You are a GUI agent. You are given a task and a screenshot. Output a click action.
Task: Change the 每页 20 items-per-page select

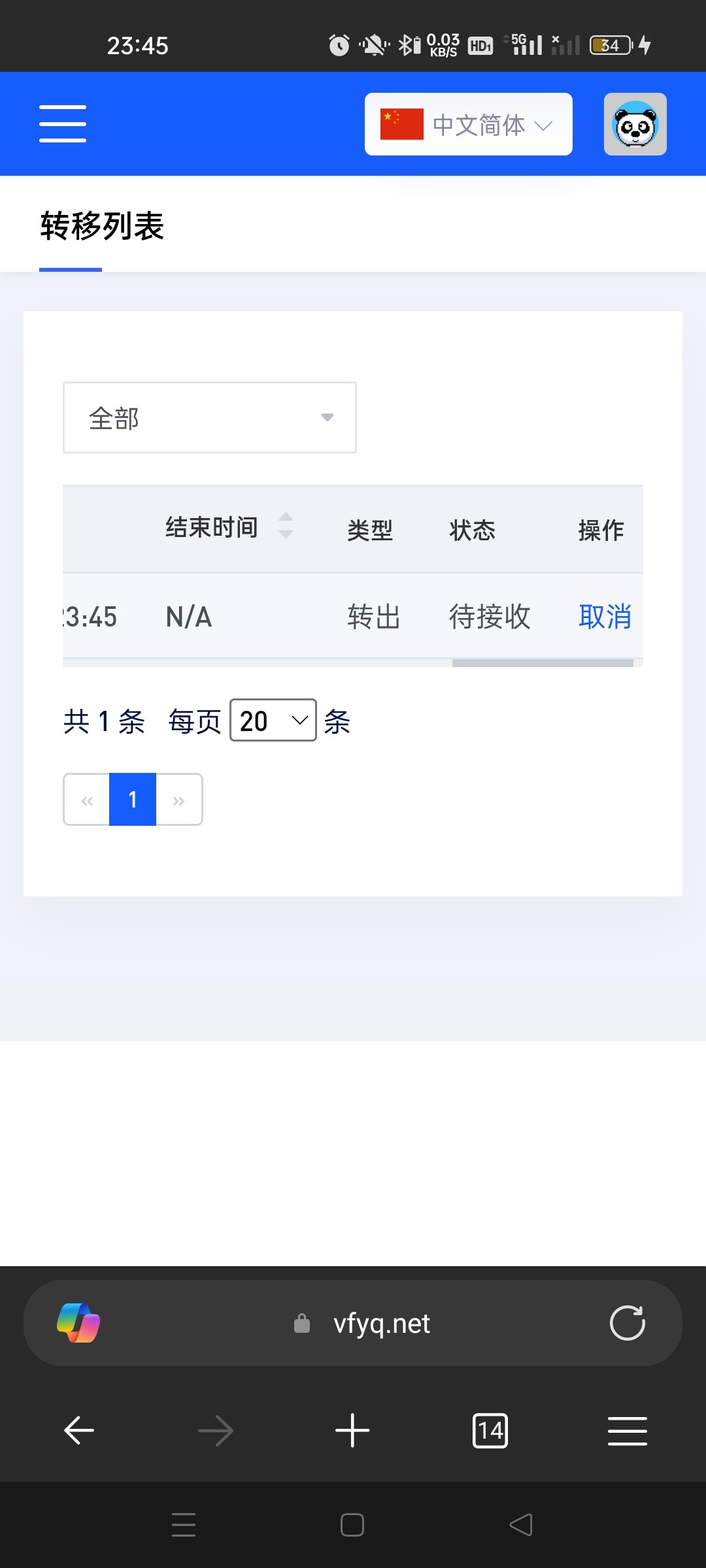pos(273,720)
